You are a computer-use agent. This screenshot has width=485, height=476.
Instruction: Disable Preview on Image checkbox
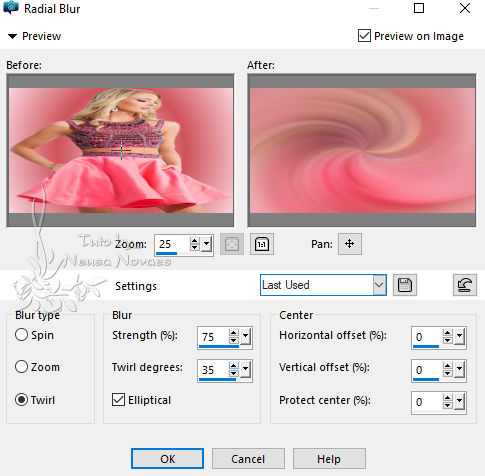coord(364,36)
